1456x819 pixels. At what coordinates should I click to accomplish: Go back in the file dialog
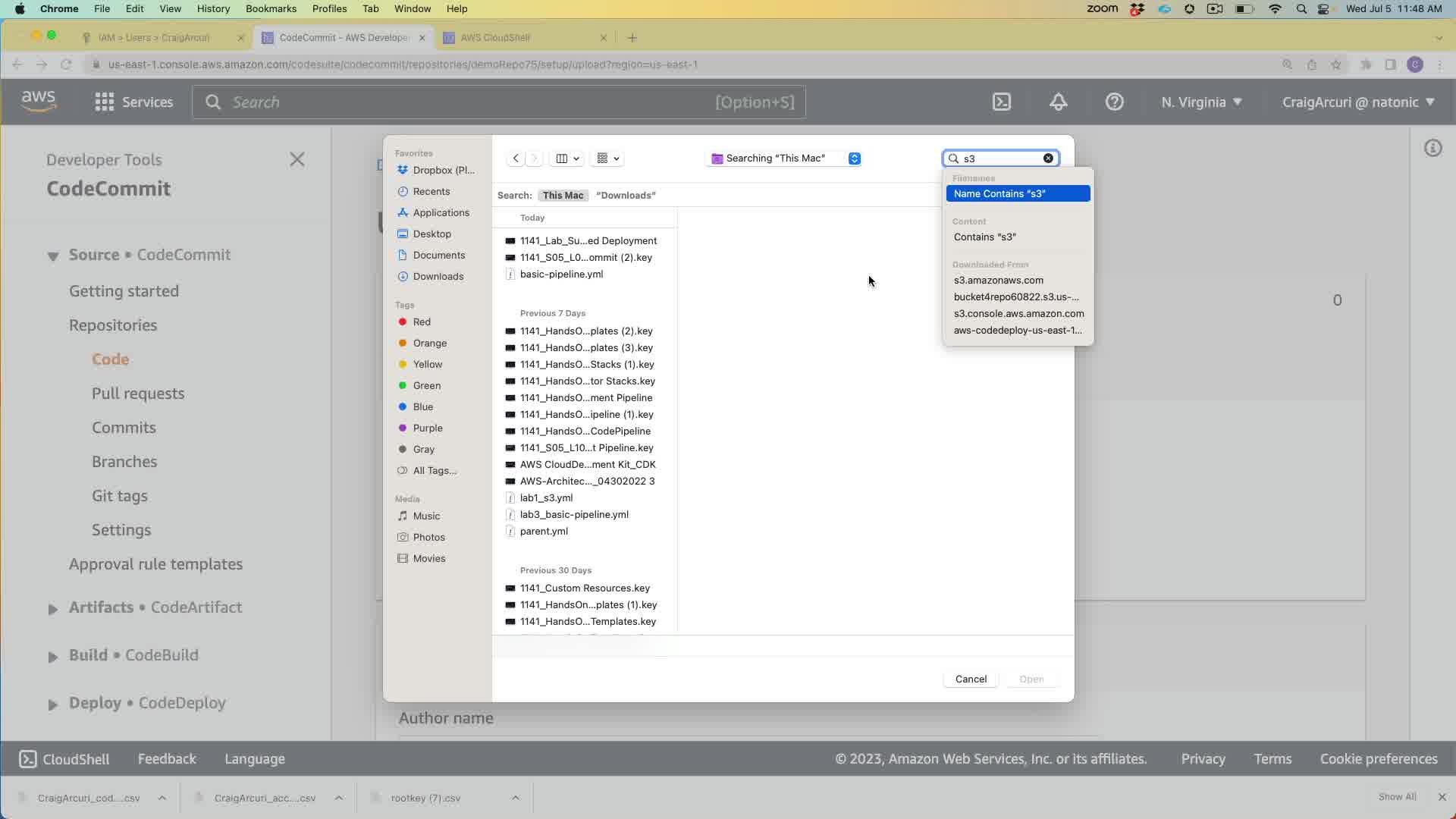coord(516,158)
